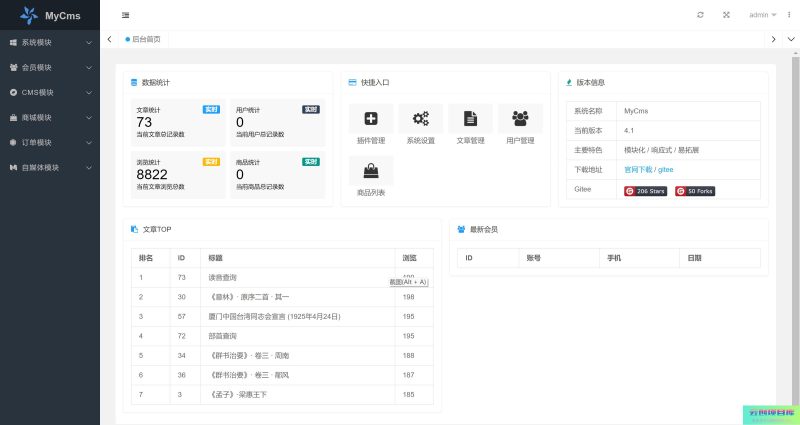The image size is (800, 425).
Task: Click the 浏览统计 card showing 8822
Action: coord(178,175)
